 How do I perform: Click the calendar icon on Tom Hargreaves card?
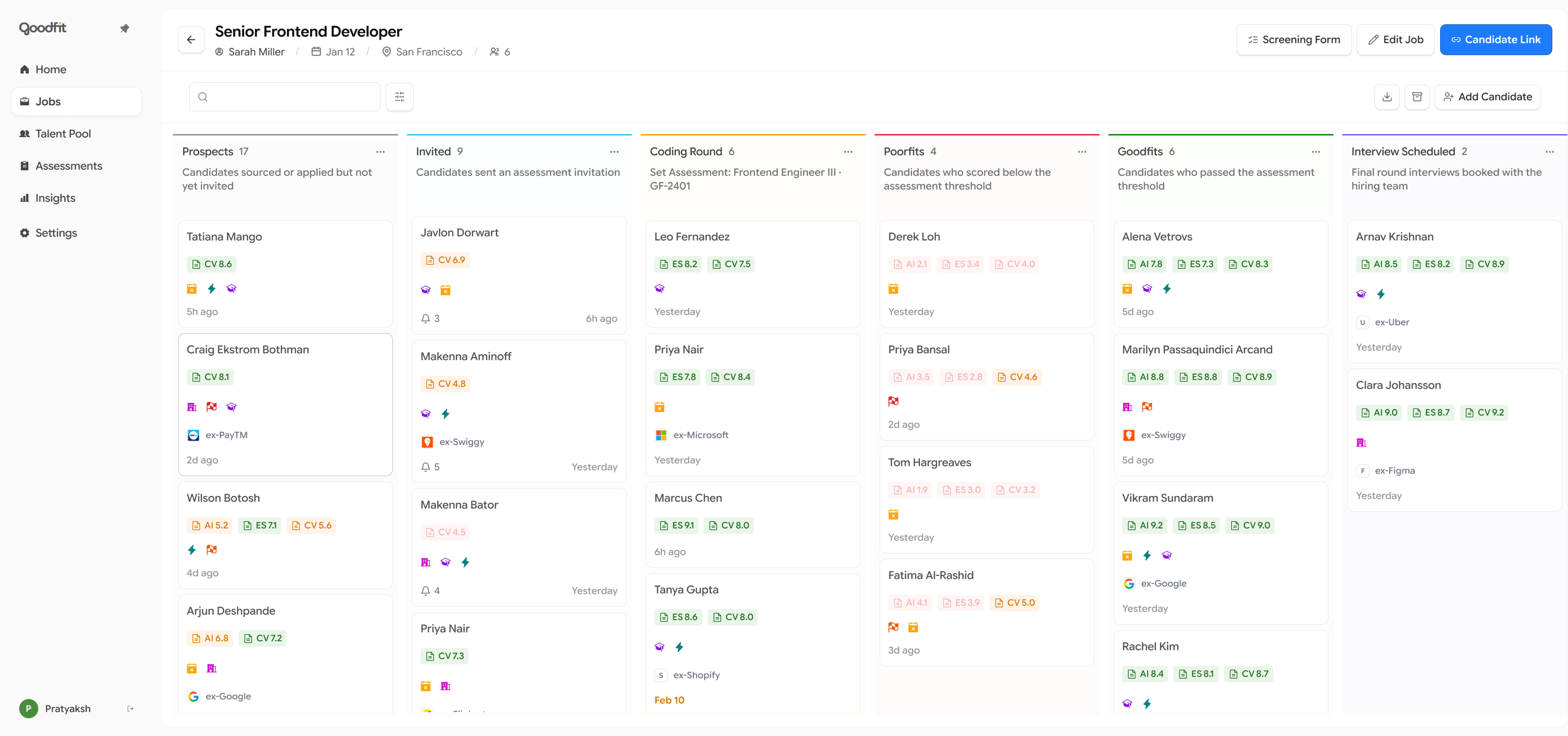tap(893, 514)
